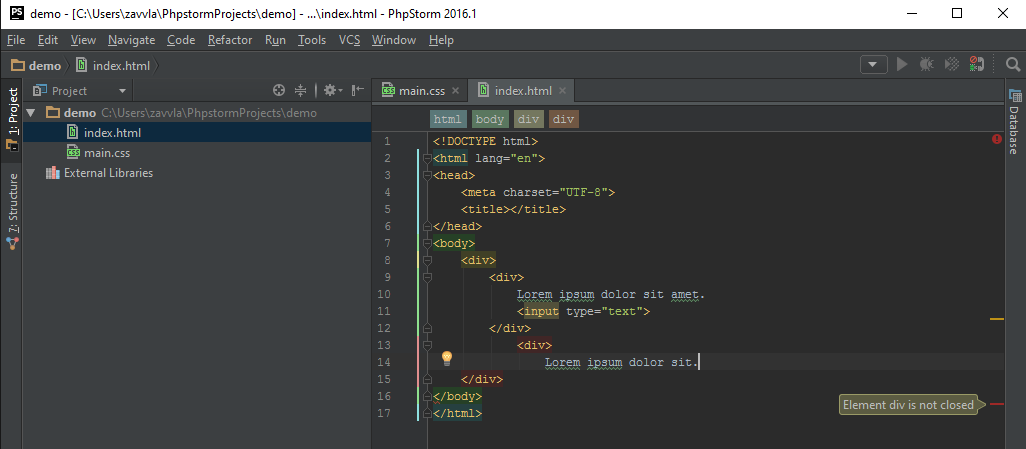The width and height of the screenshot is (1026, 449).
Task: Open the File menu
Action: pyautogui.click(x=16, y=40)
